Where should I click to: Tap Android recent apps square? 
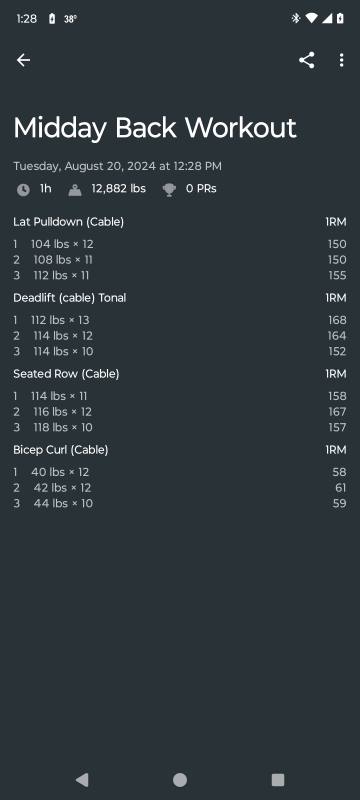point(278,780)
